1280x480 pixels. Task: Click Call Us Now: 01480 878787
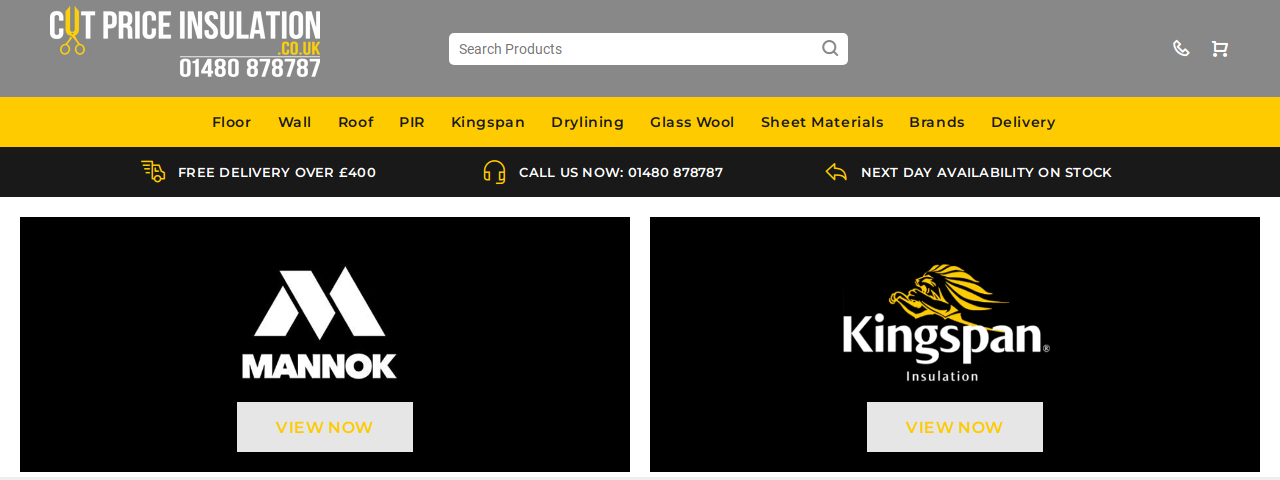coord(621,172)
